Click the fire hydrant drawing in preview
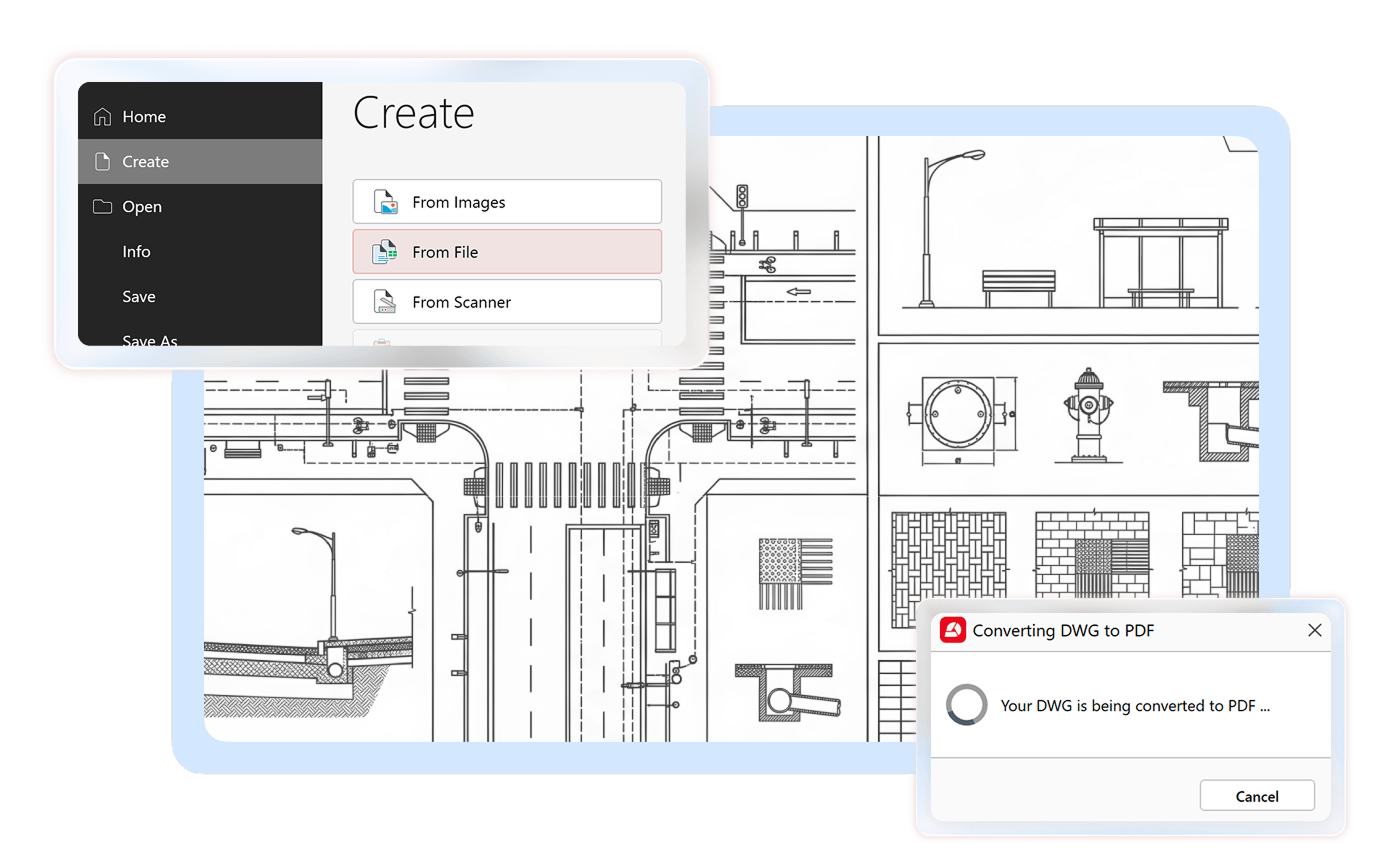 [x=1085, y=415]
